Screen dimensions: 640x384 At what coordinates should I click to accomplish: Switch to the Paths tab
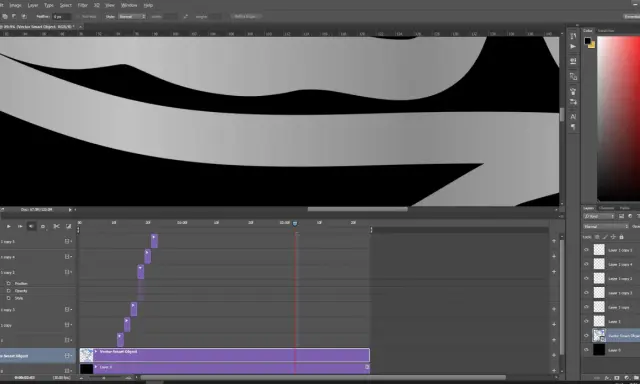(624, 208)
